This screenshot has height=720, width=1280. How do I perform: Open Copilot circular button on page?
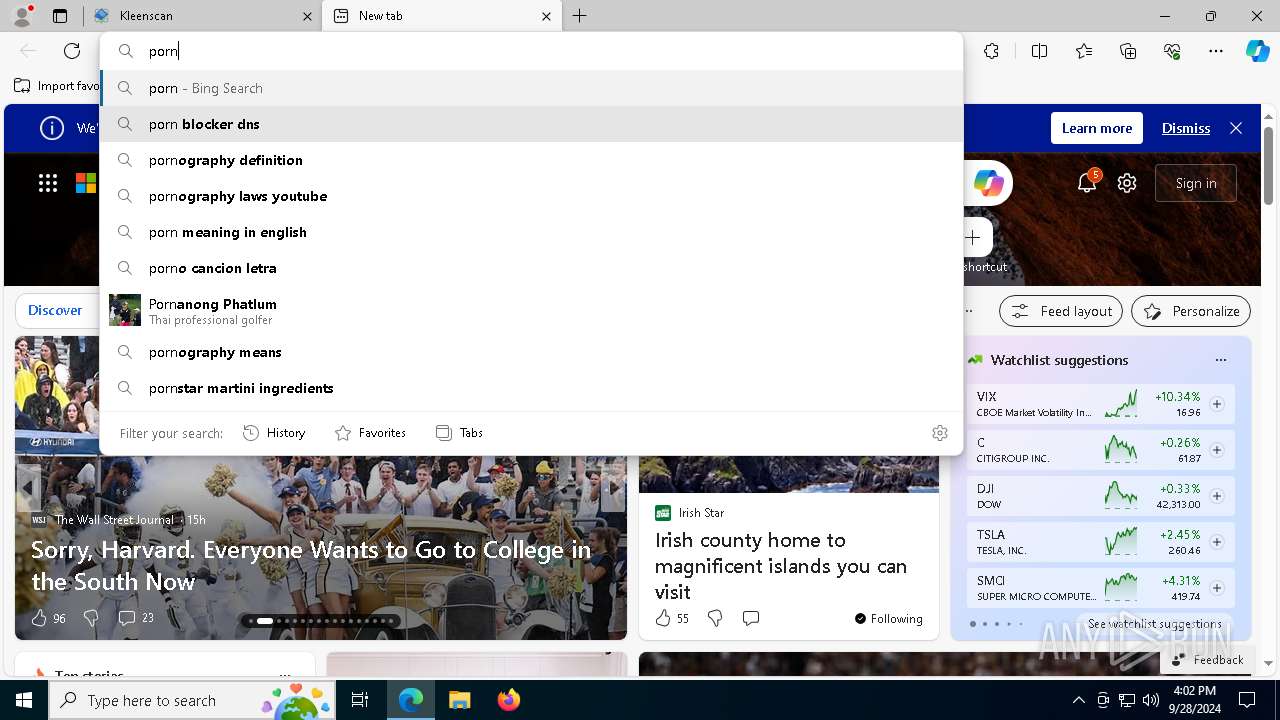[988, 183]
